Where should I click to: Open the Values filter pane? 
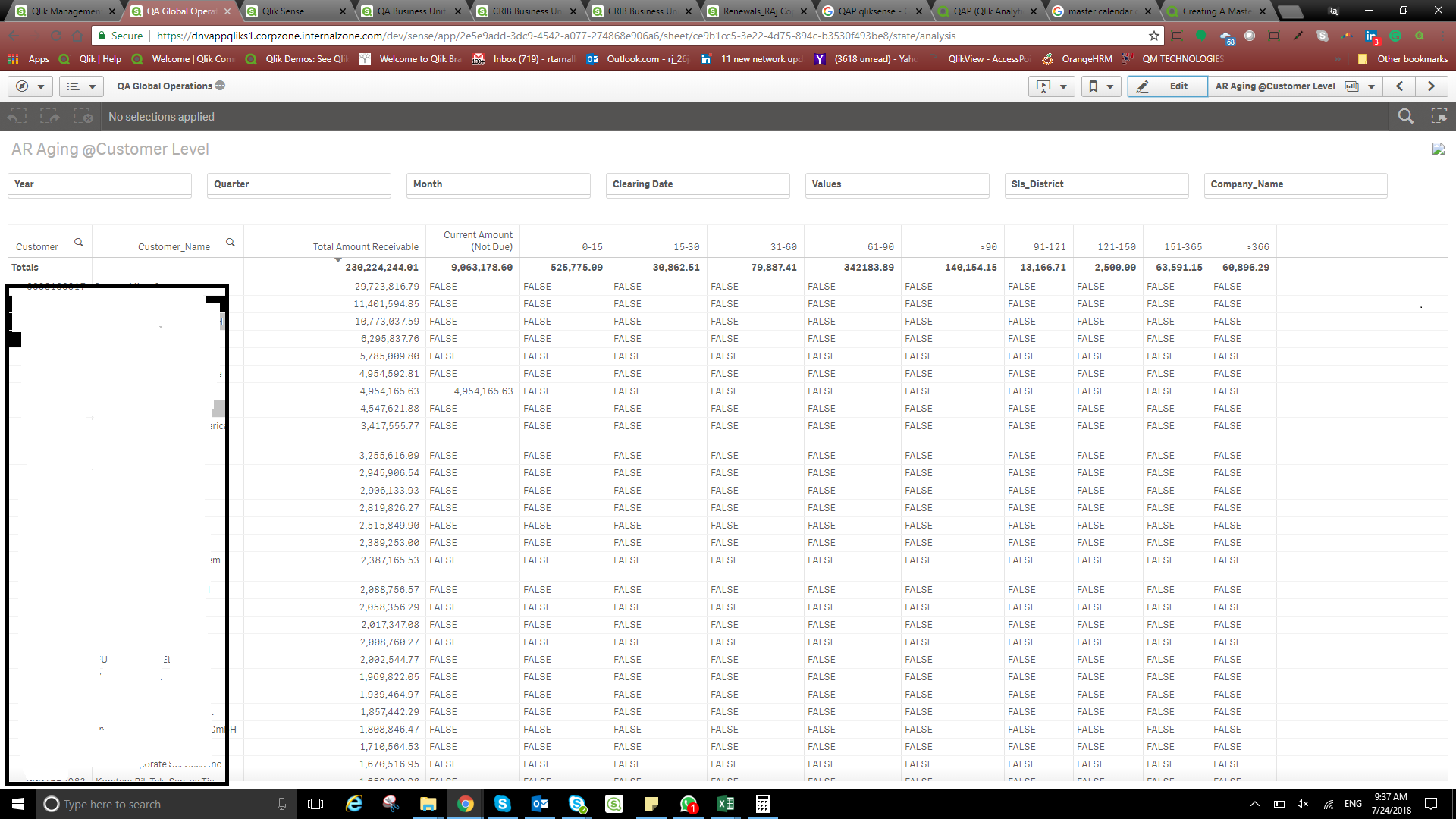tap(897, 184)
